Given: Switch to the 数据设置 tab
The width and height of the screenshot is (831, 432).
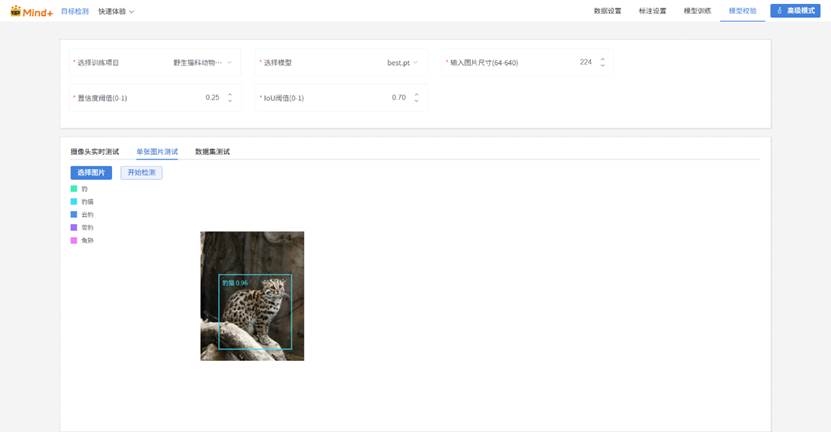Looking at the screenshot, I should [607, 11].
